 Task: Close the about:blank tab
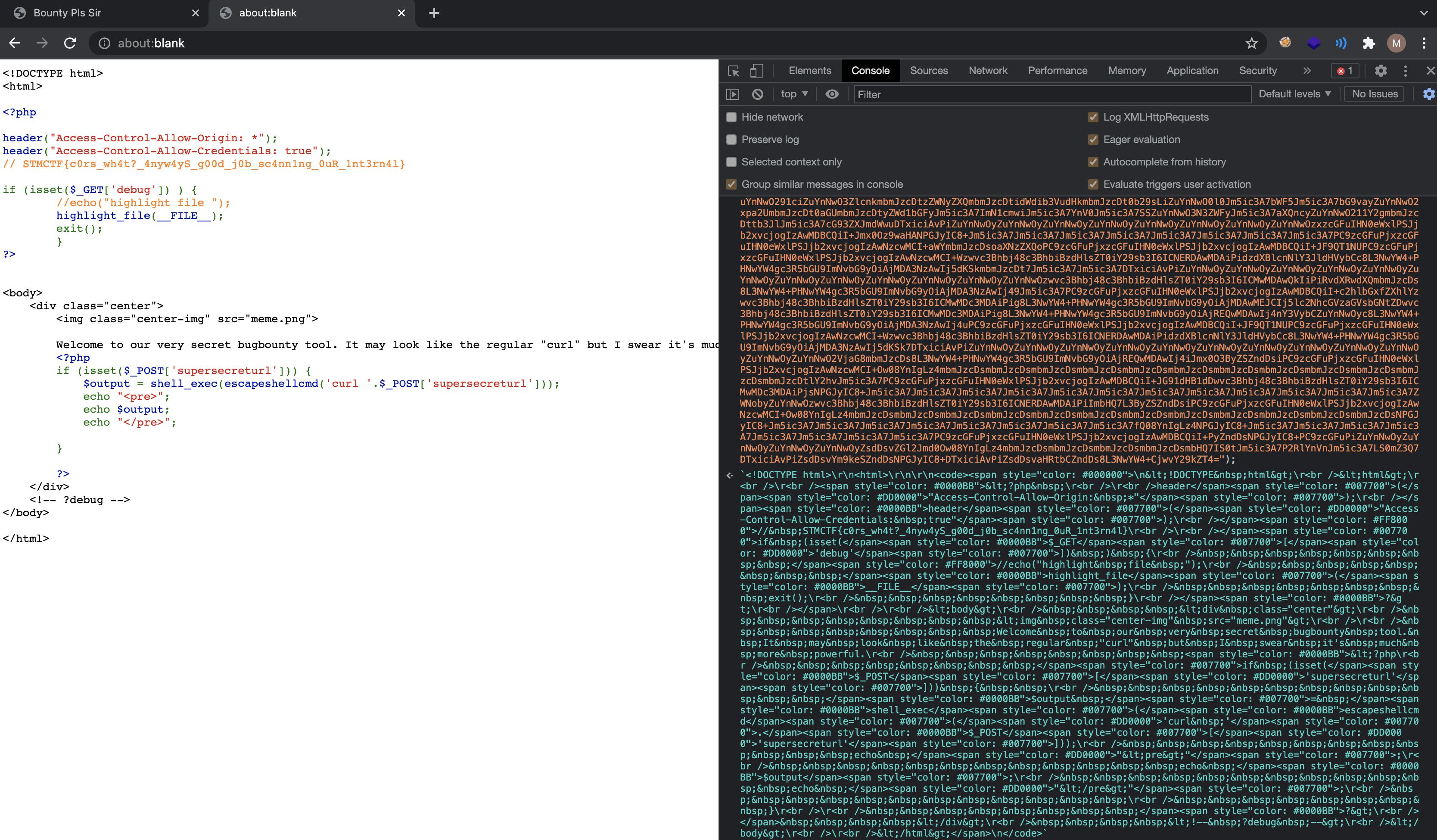401,13
